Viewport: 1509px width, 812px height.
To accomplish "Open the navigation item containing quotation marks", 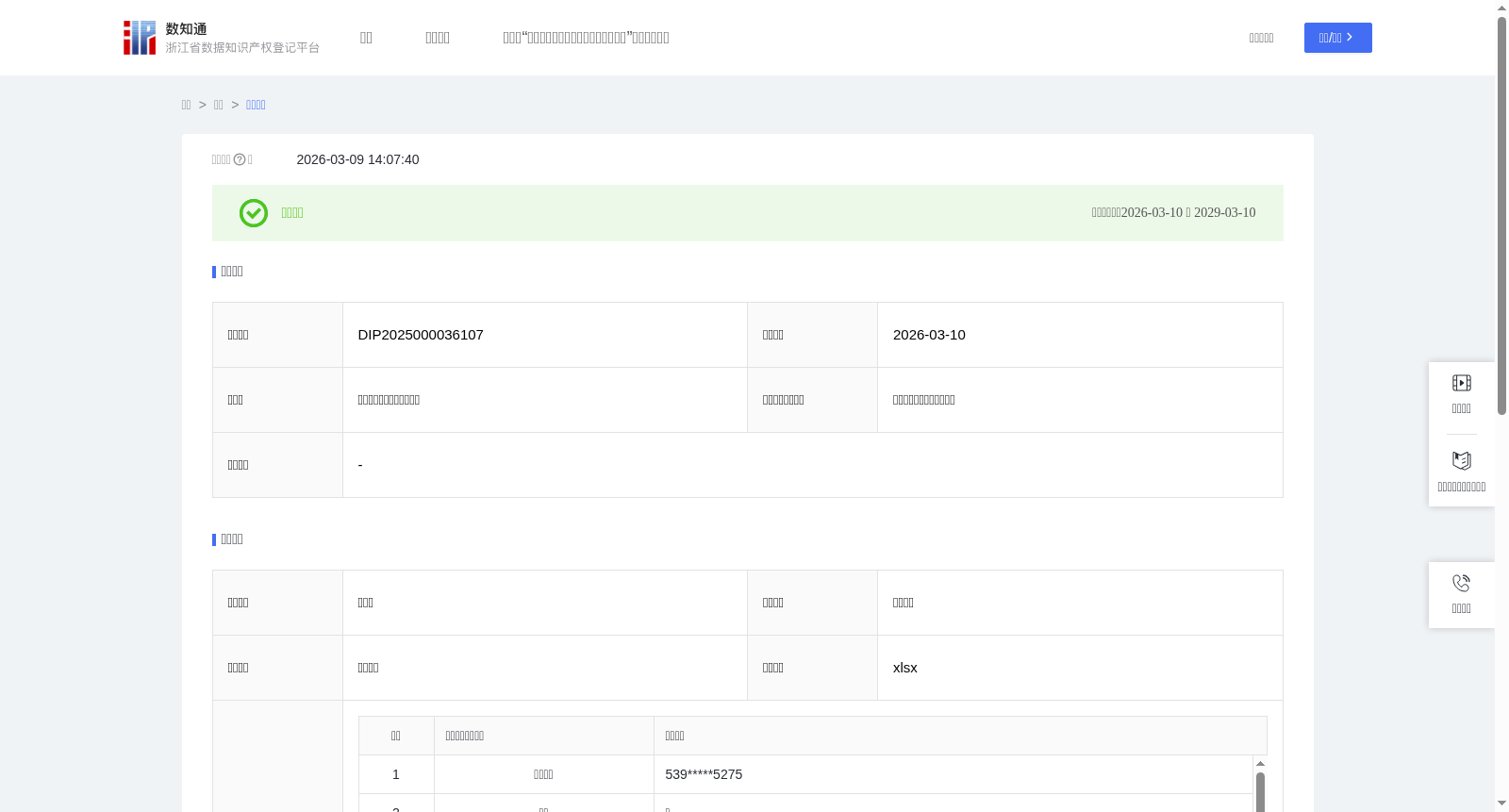I will 586,38.
